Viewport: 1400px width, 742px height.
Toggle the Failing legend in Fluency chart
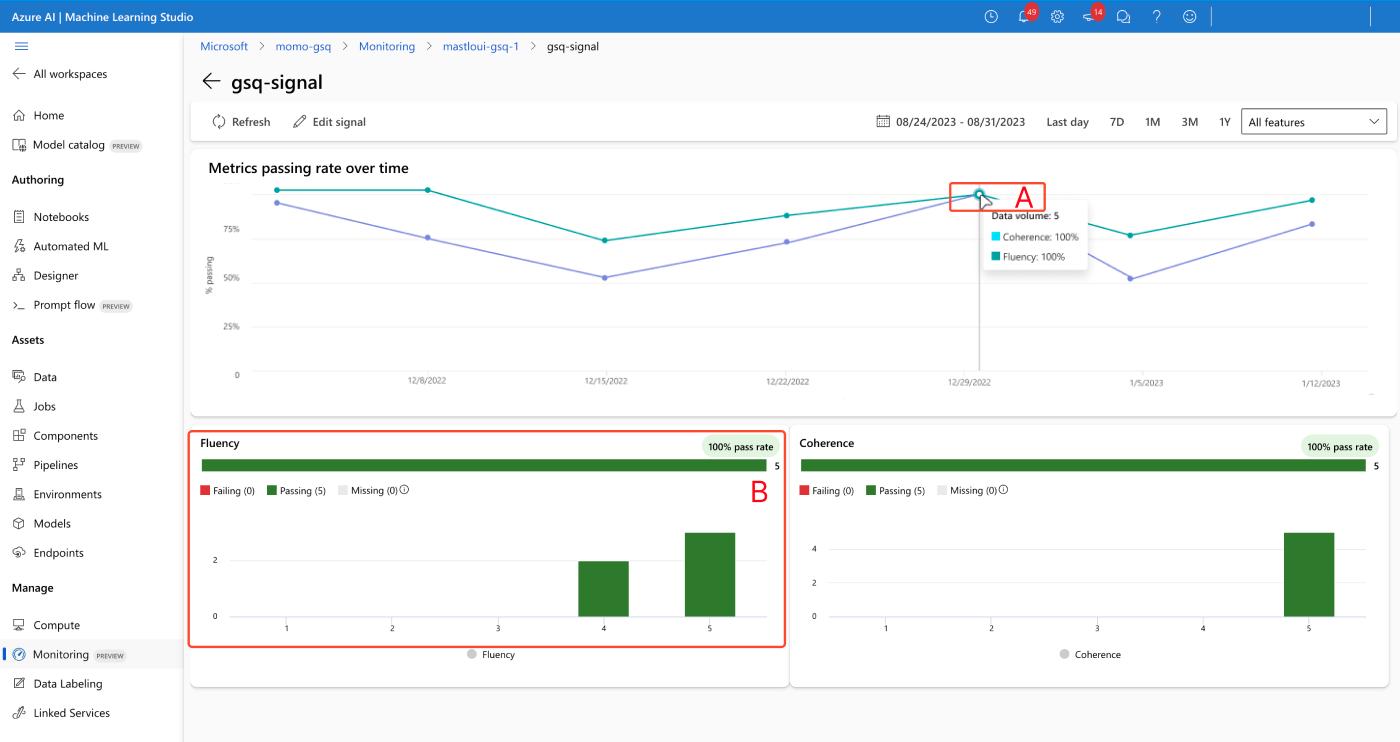(x=228, y=491)
